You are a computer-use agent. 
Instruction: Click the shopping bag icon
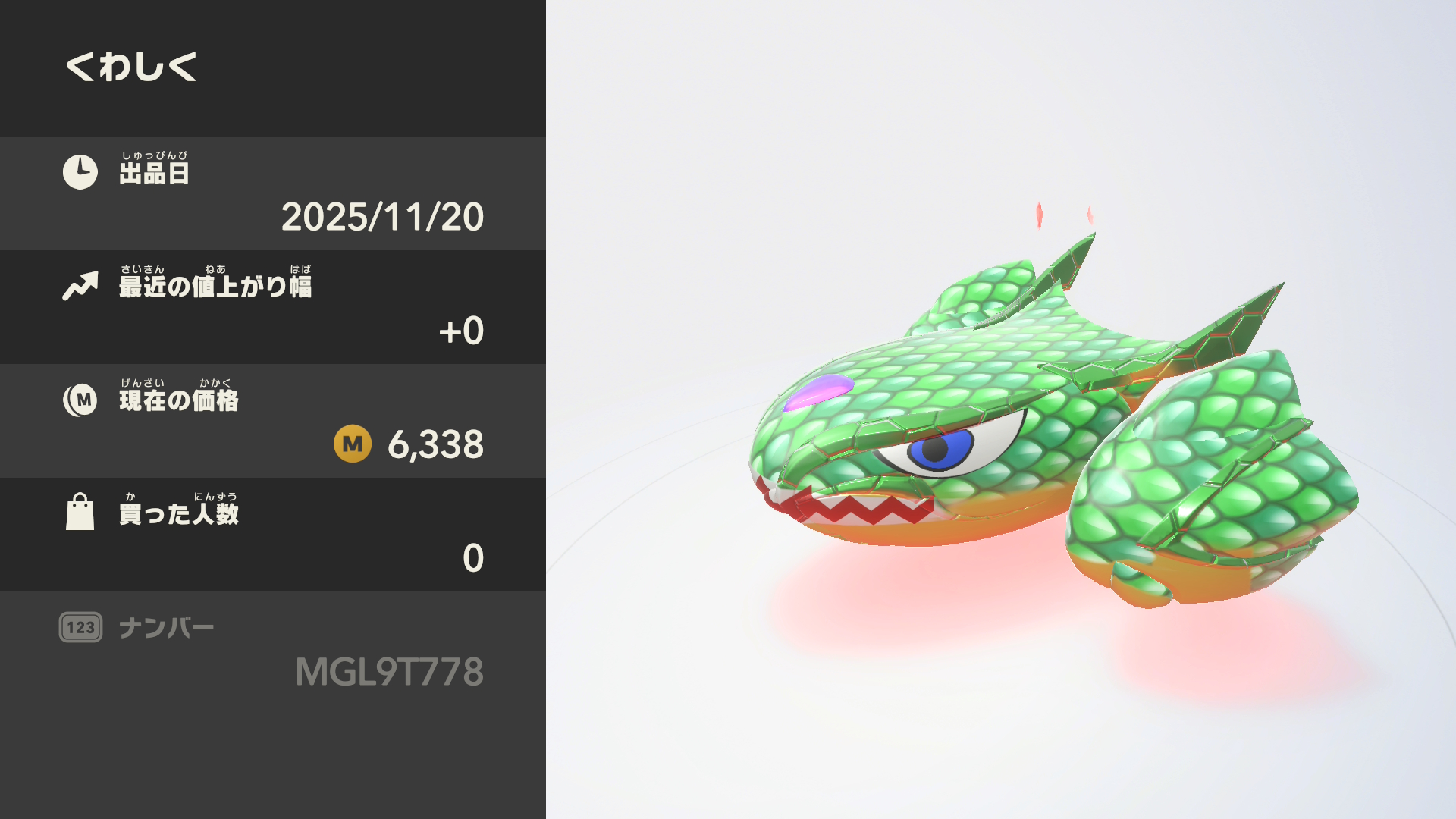(80, 512)
